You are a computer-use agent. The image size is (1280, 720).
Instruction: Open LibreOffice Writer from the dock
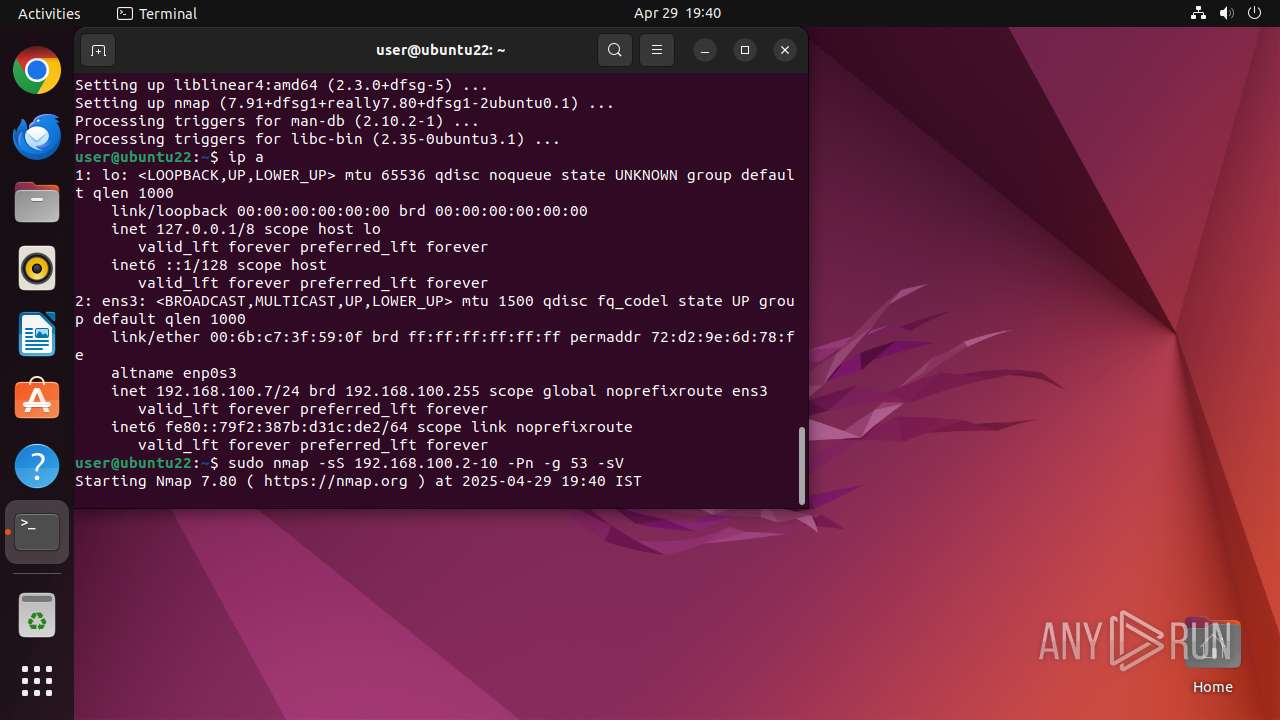coord(37,335)
